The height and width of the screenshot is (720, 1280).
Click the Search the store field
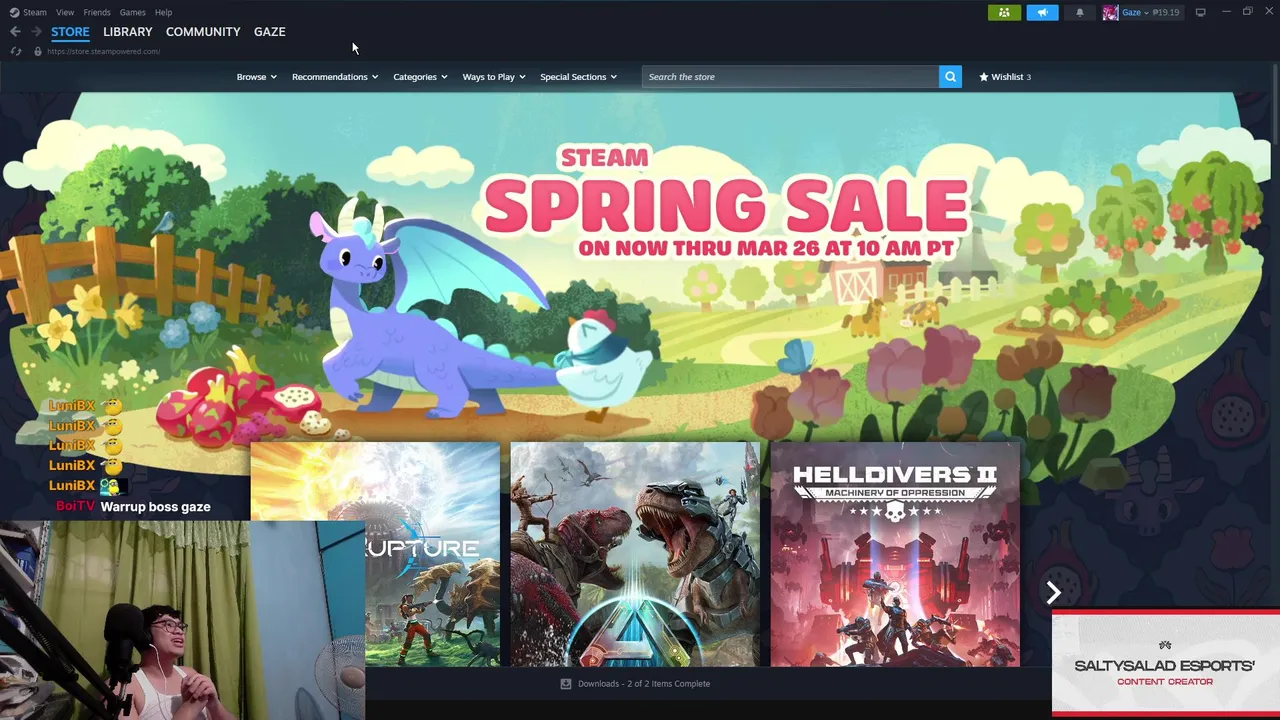(790, 76)
